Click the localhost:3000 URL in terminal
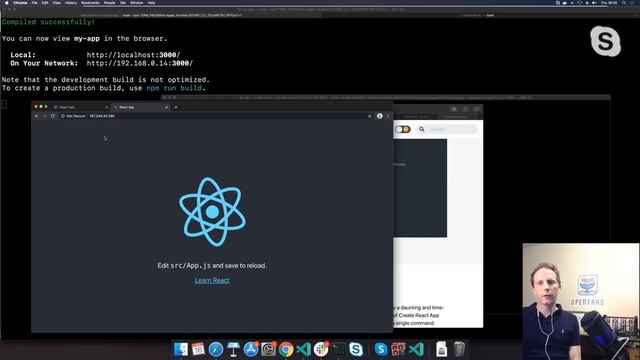This screenshot has width=640, height=360. [133, 55]
